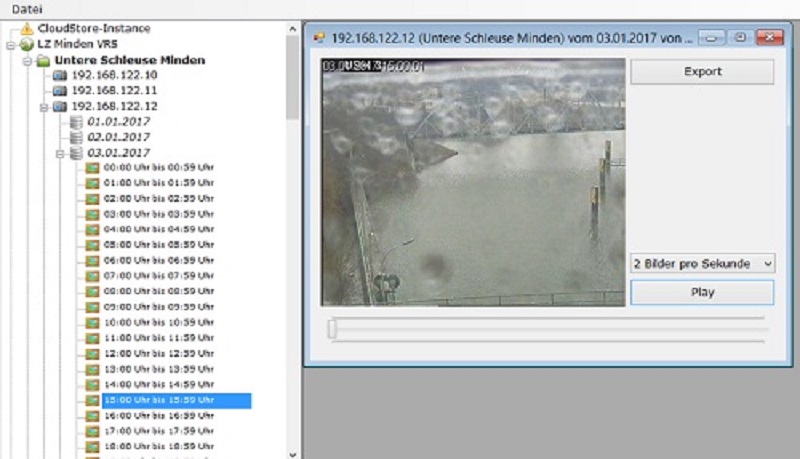Screen dimensions: 800x459
Task: Click image icon for 12:00 Uhr recording
Action: (x=92, y=354)
